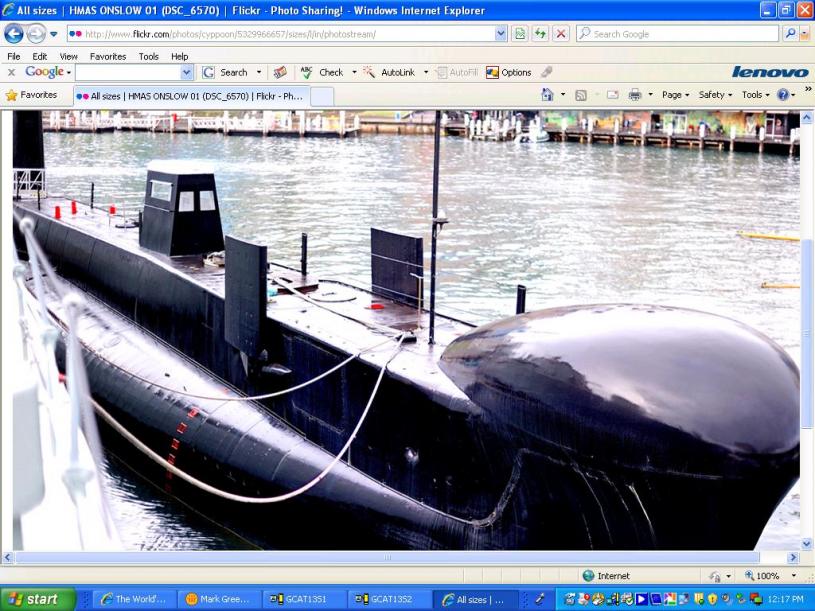
Task: Click the Stop loading X icon
Action: [x=561, y=33]
